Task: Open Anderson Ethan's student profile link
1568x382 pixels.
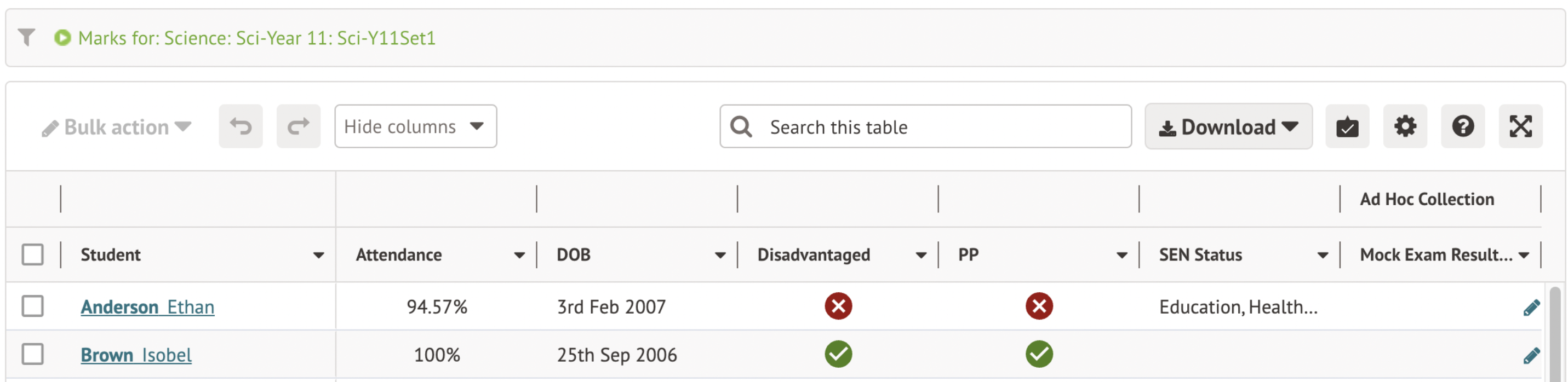Action: click(x=147, y=306)
